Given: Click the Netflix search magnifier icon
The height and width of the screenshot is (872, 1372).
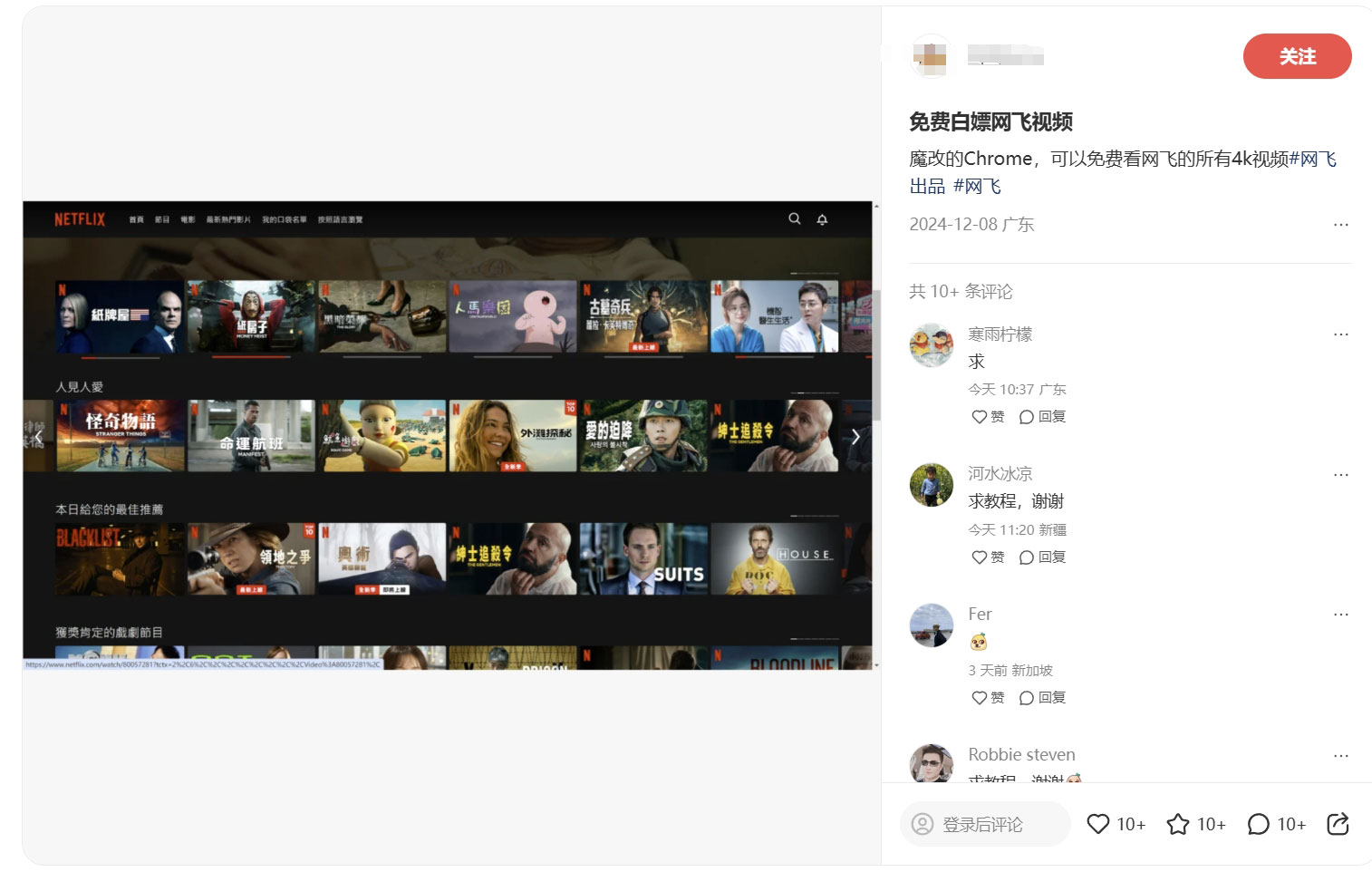Looking at the screenshot, I should (x=794, y=218).
